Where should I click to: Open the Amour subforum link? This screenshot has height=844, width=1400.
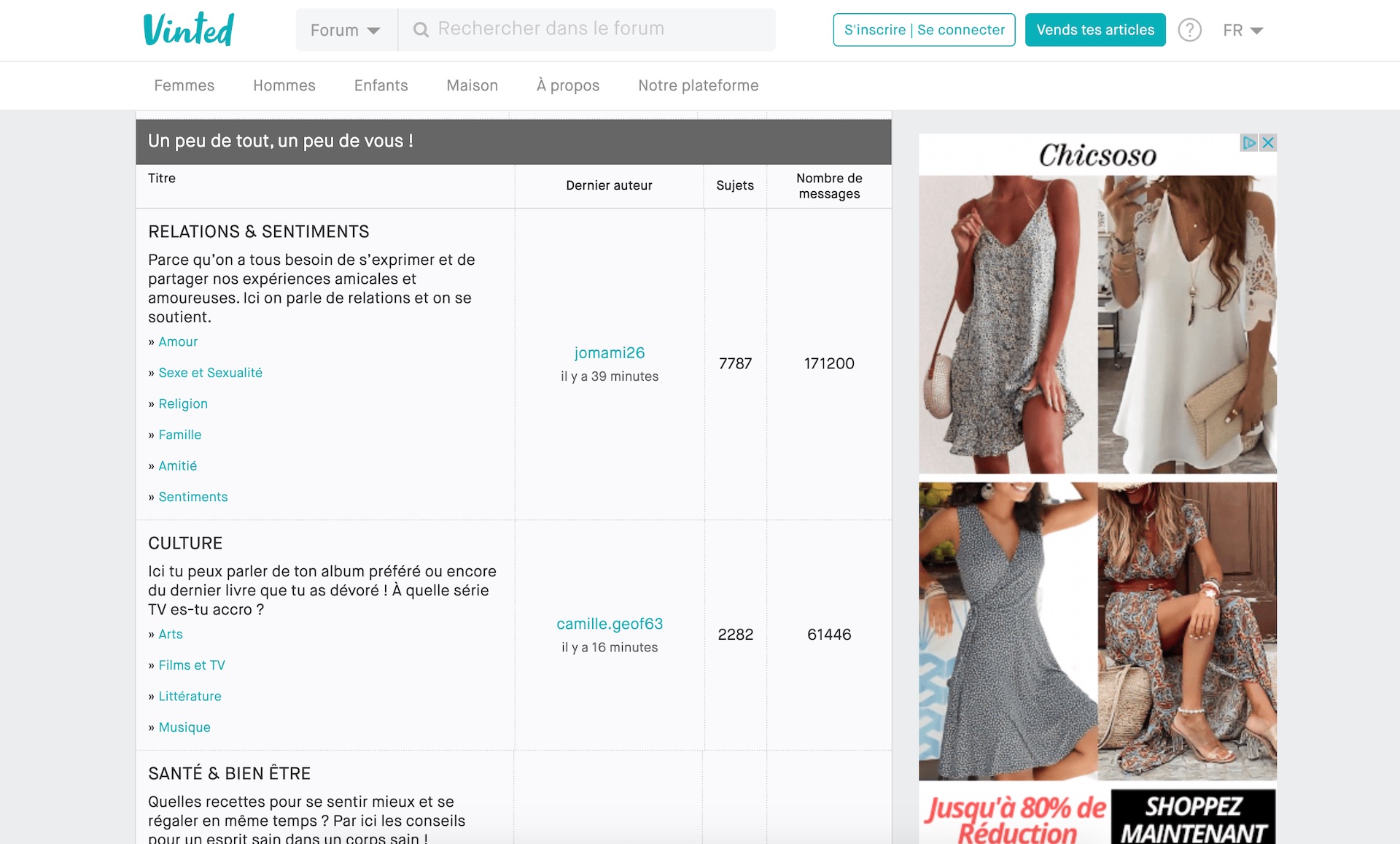pos(178,341)
